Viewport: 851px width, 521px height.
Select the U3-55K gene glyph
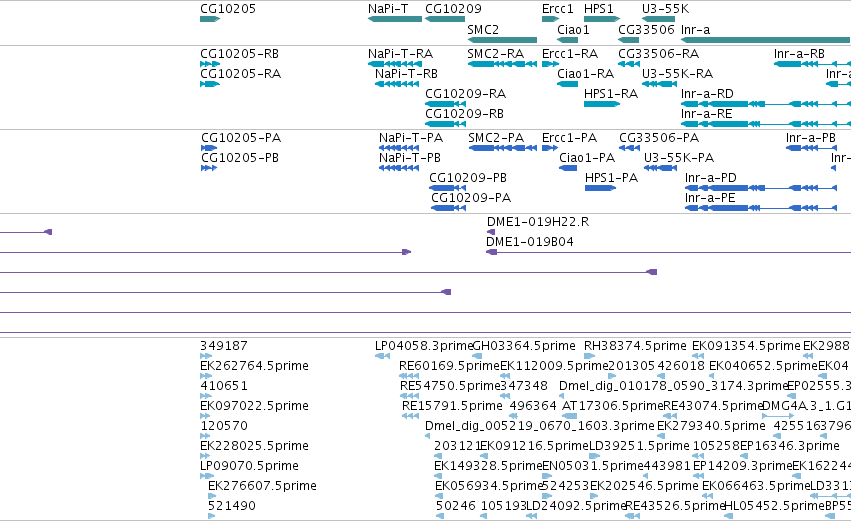pos(658,19)
